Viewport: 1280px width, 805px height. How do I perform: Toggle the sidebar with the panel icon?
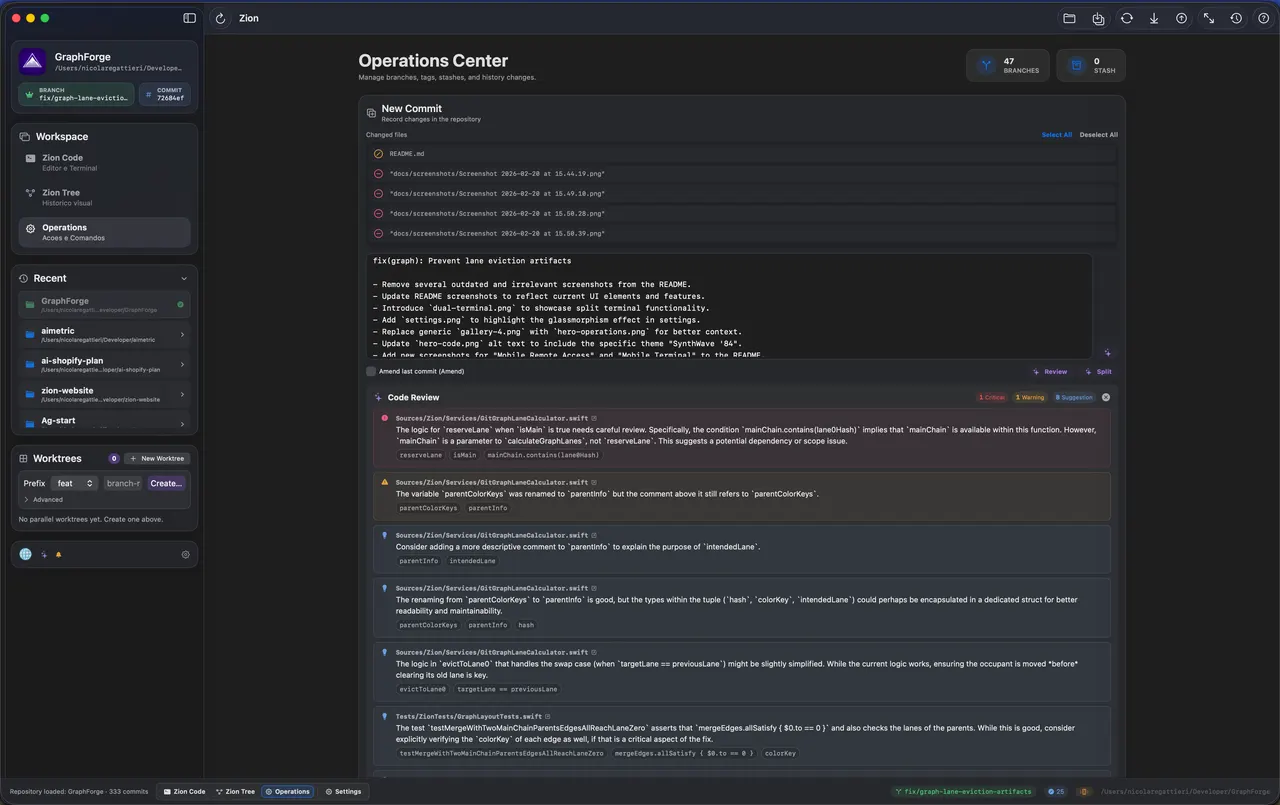point(190,18)
